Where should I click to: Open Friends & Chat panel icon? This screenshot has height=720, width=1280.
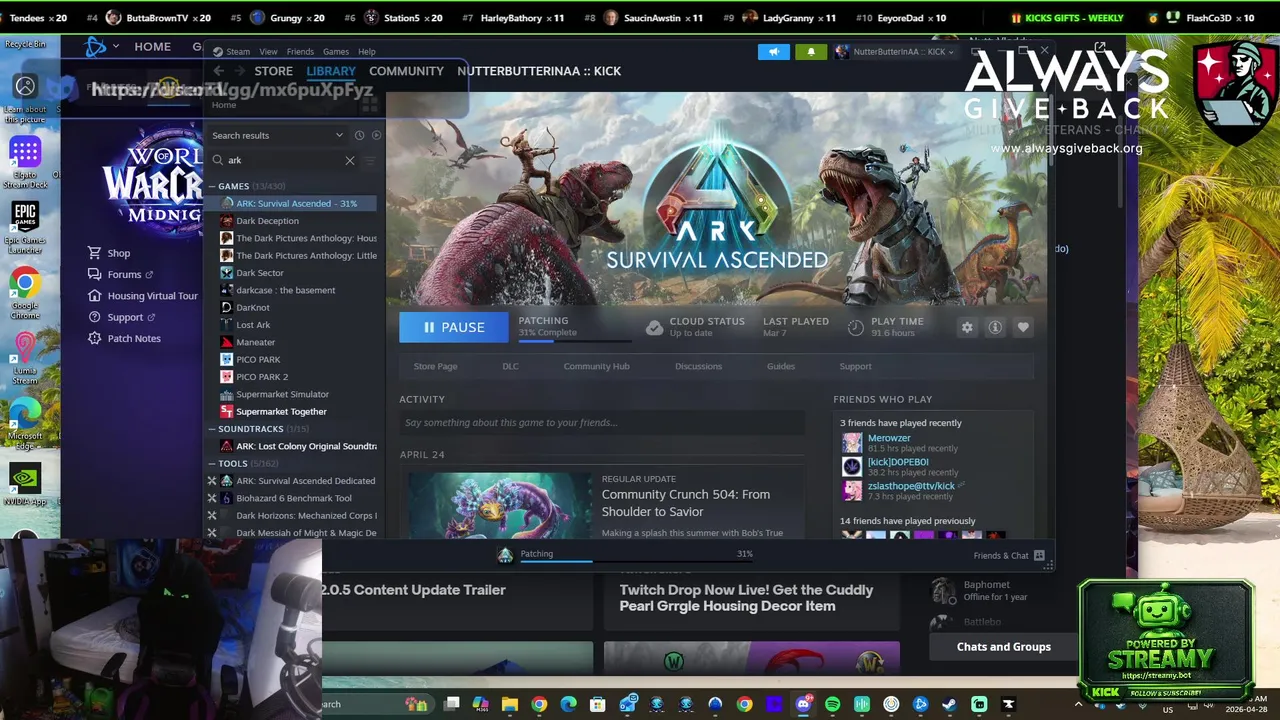pyautogui.click(x=1039, y=555)
